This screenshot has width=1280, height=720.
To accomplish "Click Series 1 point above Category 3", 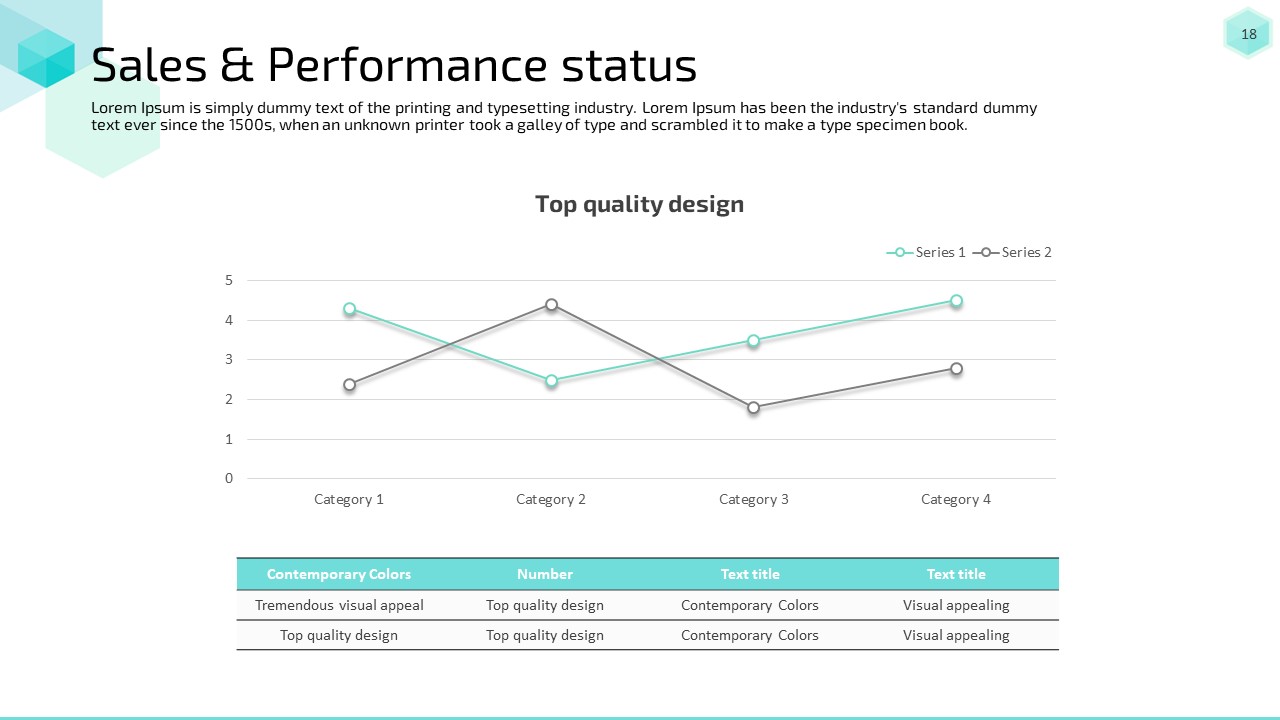I will tap(753, 341).
